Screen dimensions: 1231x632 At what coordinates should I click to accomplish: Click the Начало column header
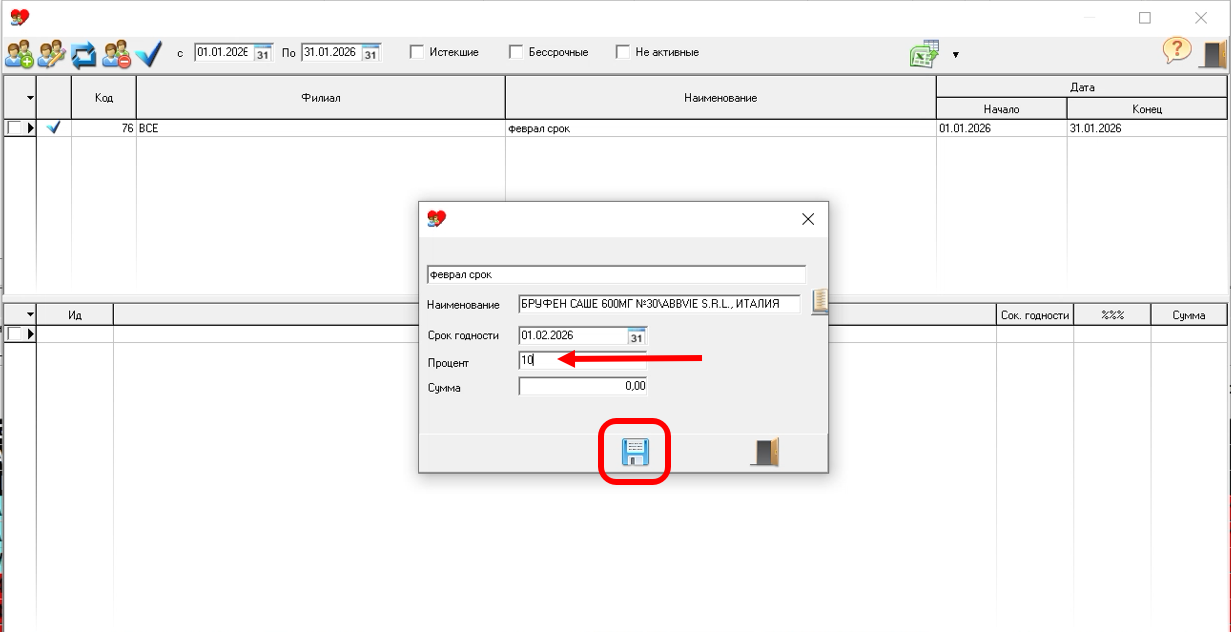1001,109
